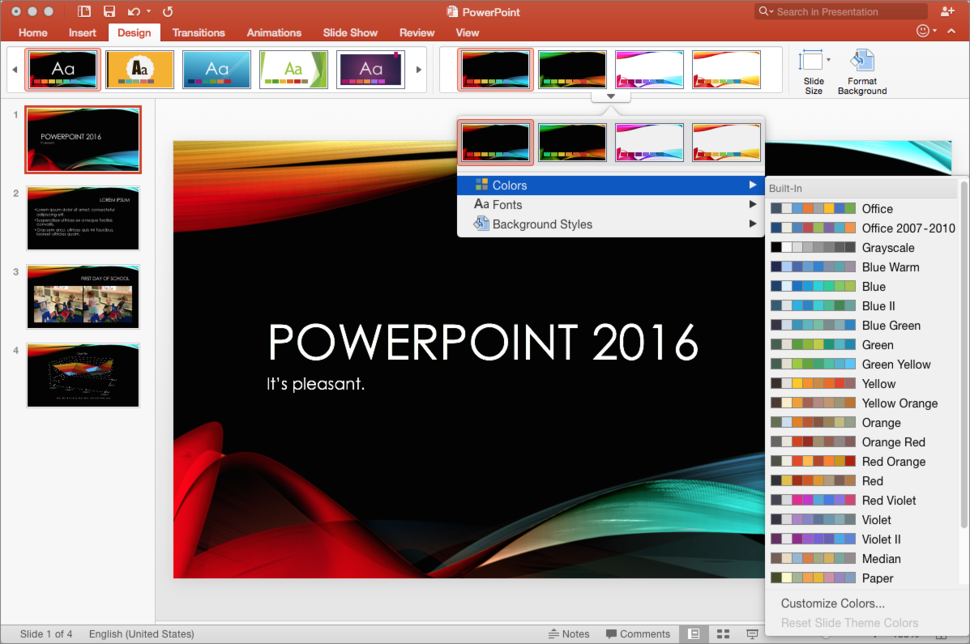Screen dimensions: 970x644
Task: Click Customize Colors option
Action: [833, 603]
